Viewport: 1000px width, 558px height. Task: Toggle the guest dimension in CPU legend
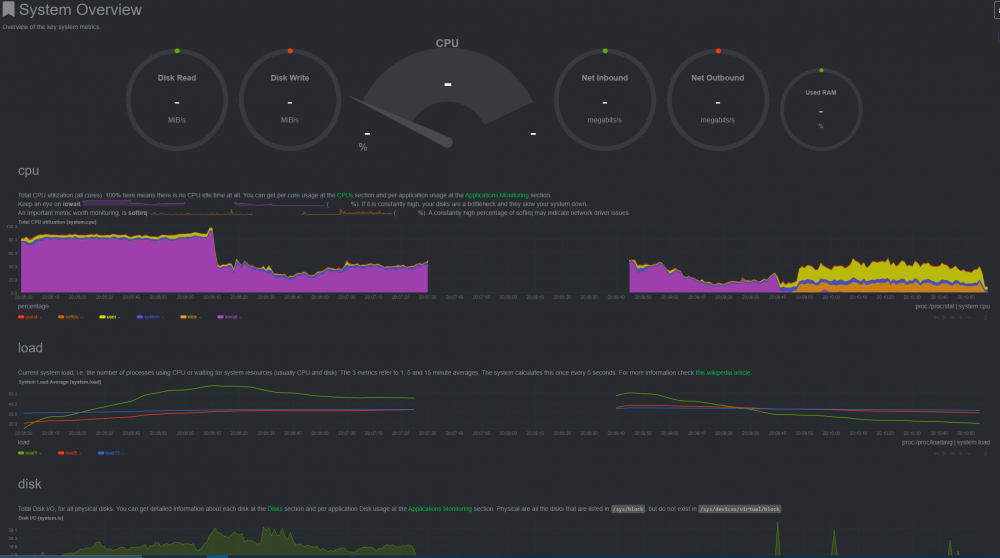tap(29, 317)
